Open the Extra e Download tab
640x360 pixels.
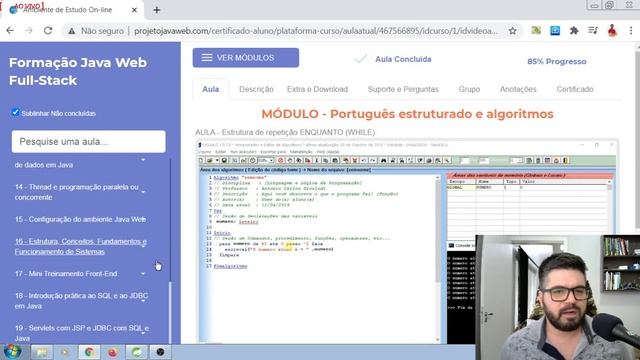[317, 89]
